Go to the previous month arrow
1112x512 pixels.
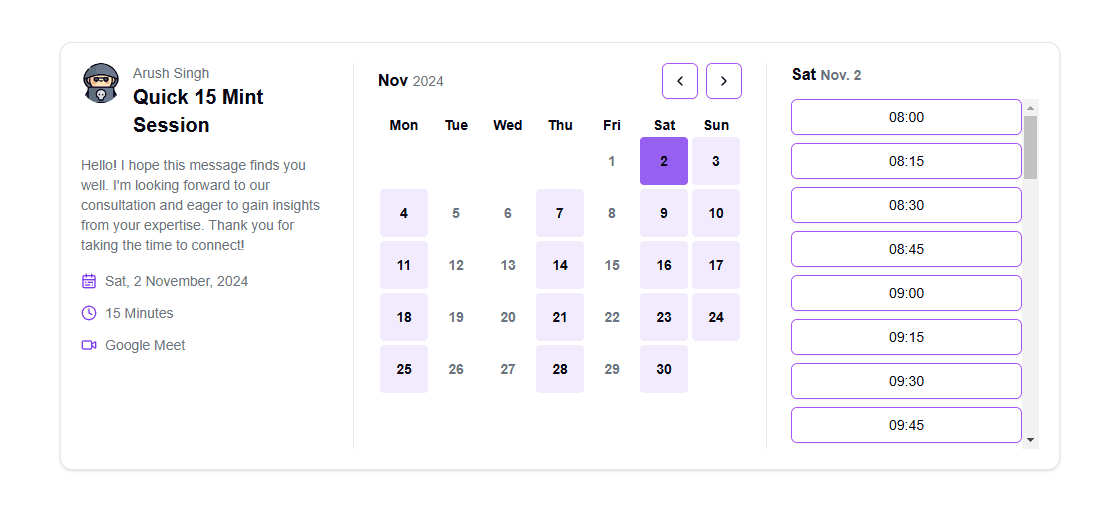(679, 81)
